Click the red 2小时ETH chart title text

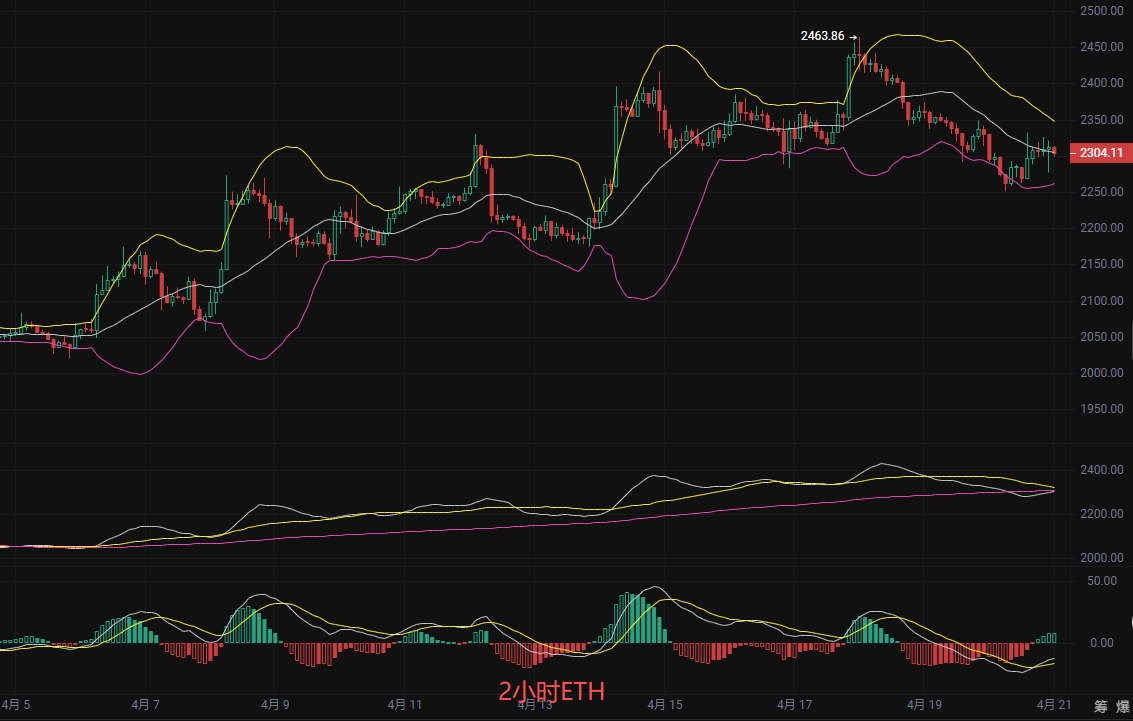click(551, 691)
